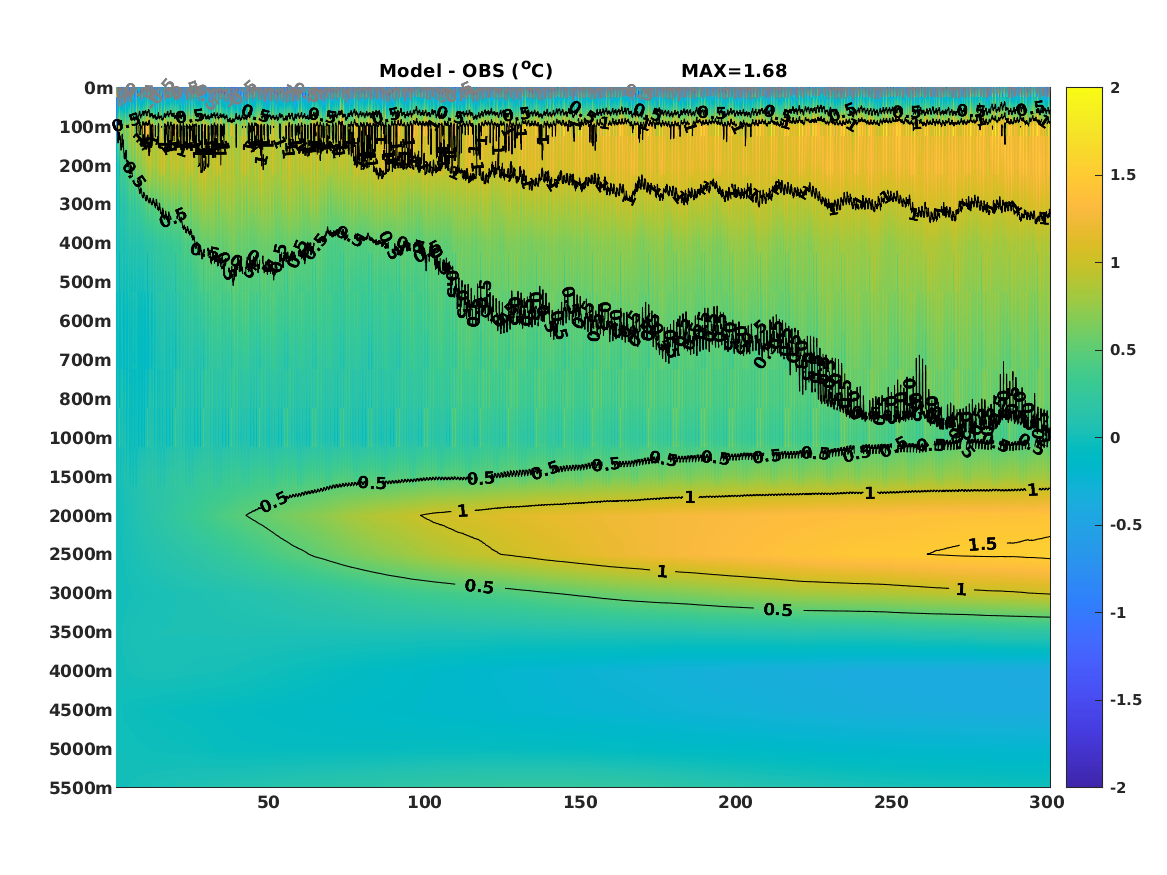Click the '700m' depth axis label
Viewport: 1167px width, 875px height.
(86, 360)
